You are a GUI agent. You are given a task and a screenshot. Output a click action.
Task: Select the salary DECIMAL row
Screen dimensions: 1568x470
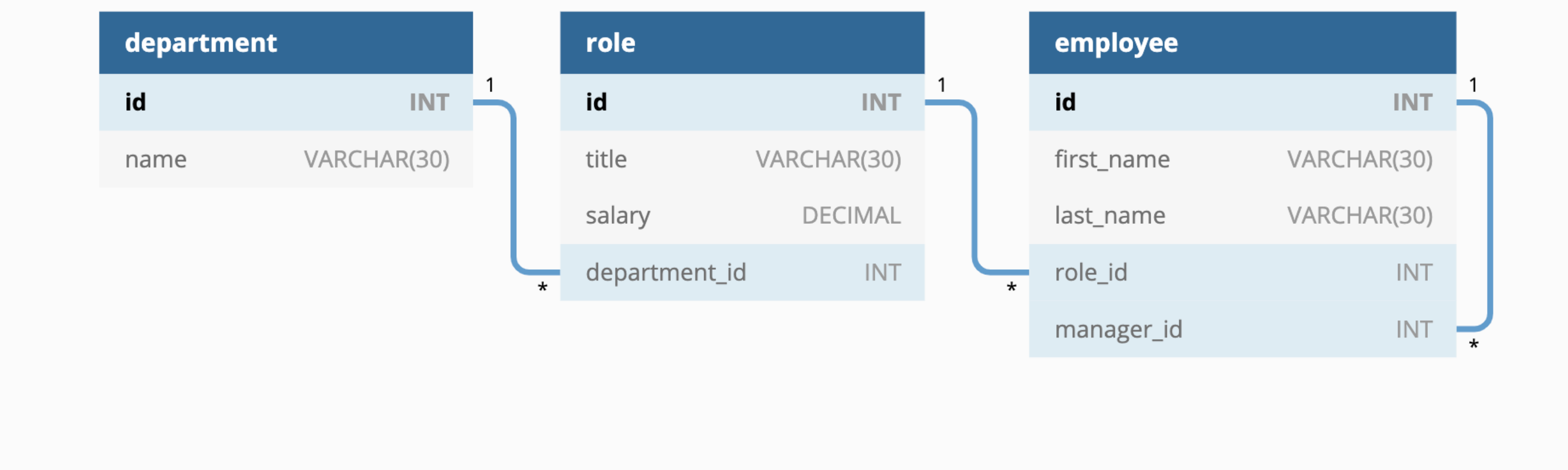point(741,216)
